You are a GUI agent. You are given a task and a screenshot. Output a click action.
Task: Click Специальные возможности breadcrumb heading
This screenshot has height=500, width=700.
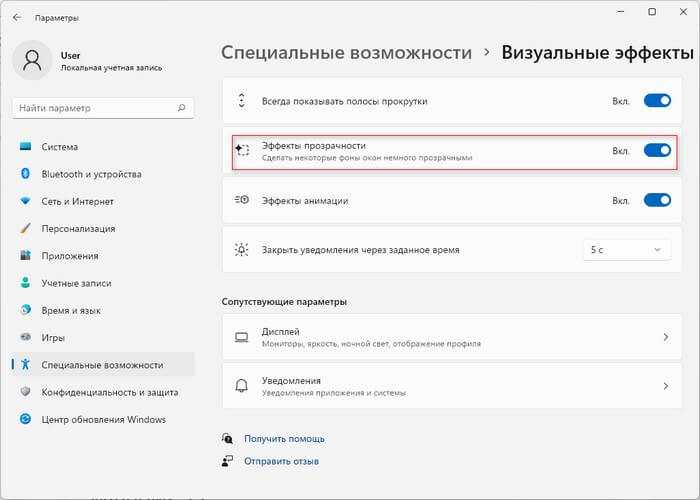coord(346,53)
